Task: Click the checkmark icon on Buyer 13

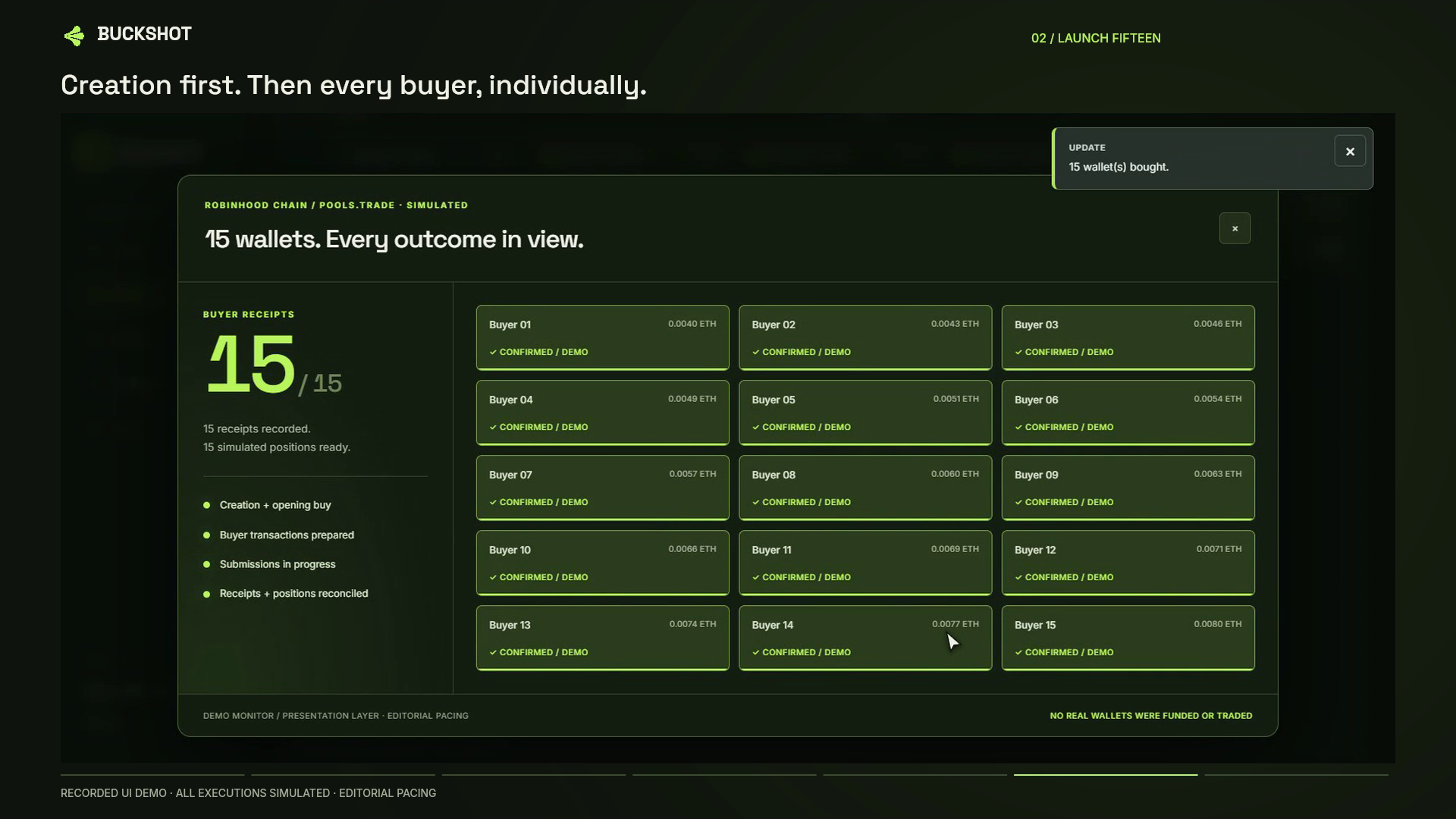Action: [493, 652]
